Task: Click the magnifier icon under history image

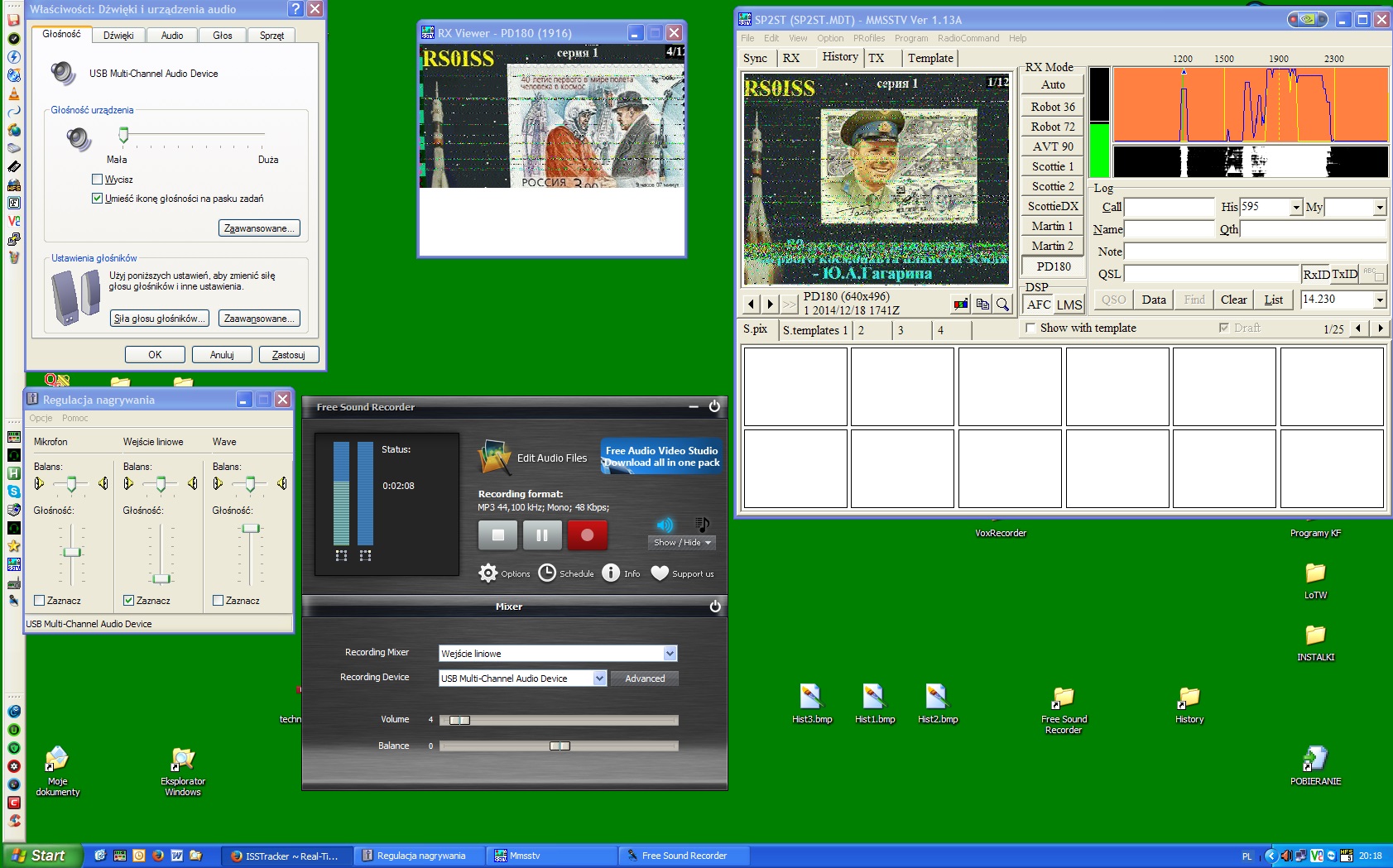Action: 1002,304
